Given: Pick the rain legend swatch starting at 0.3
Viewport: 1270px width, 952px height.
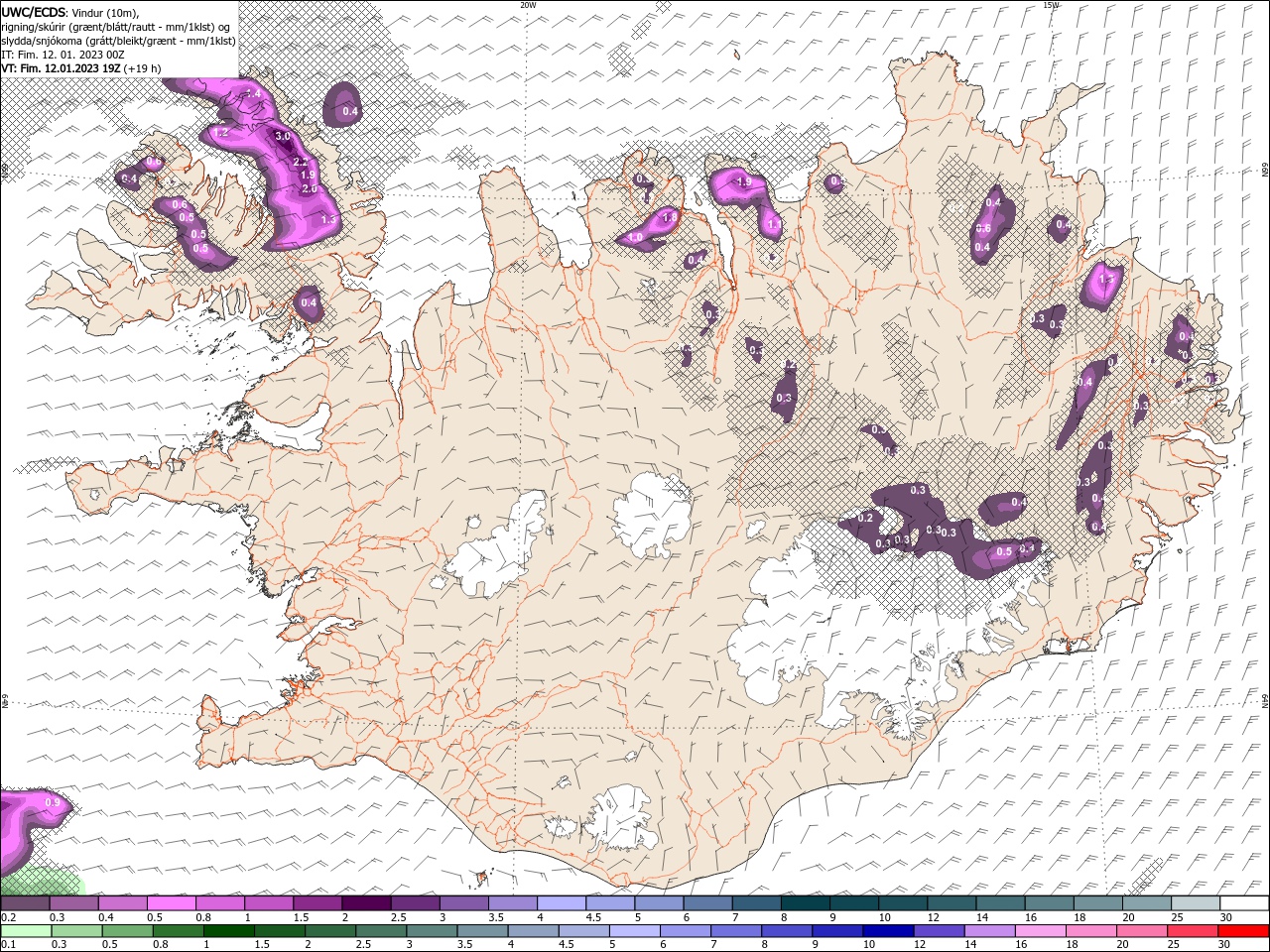Looking at the screenshot, I should (76, 931).
